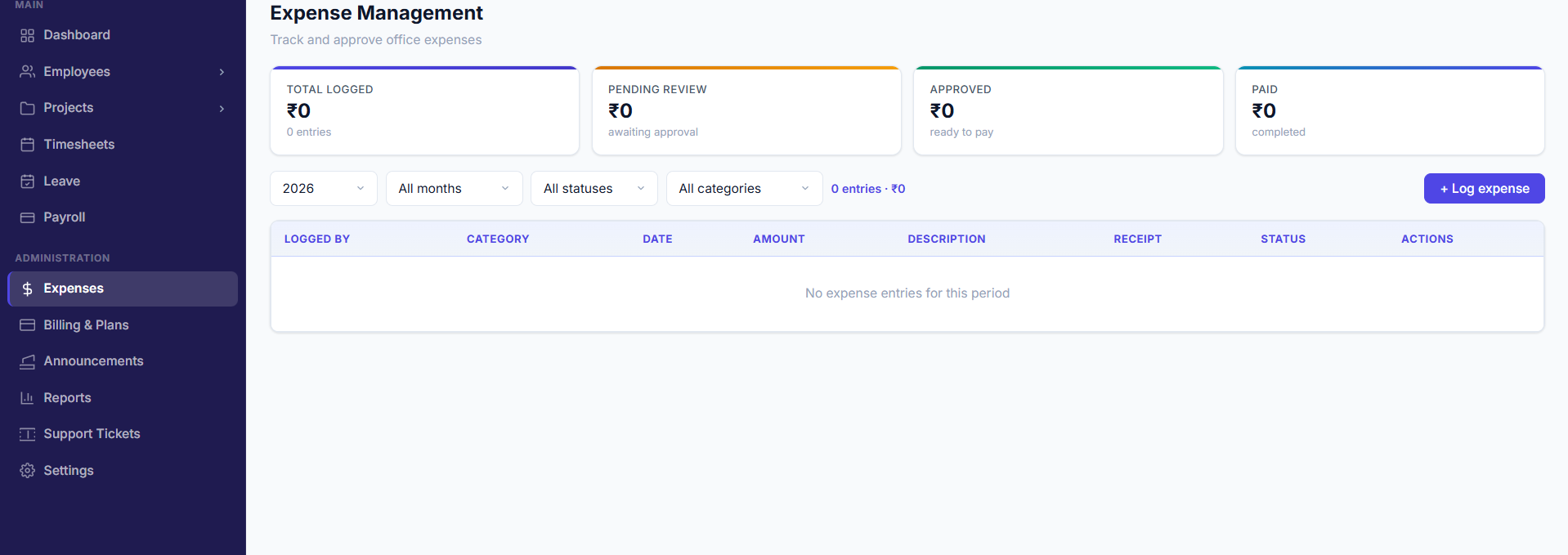Viewport: 1568px width, 555px height.
Task: Select the Paid summary card
Action: (x=1390, y=110)
